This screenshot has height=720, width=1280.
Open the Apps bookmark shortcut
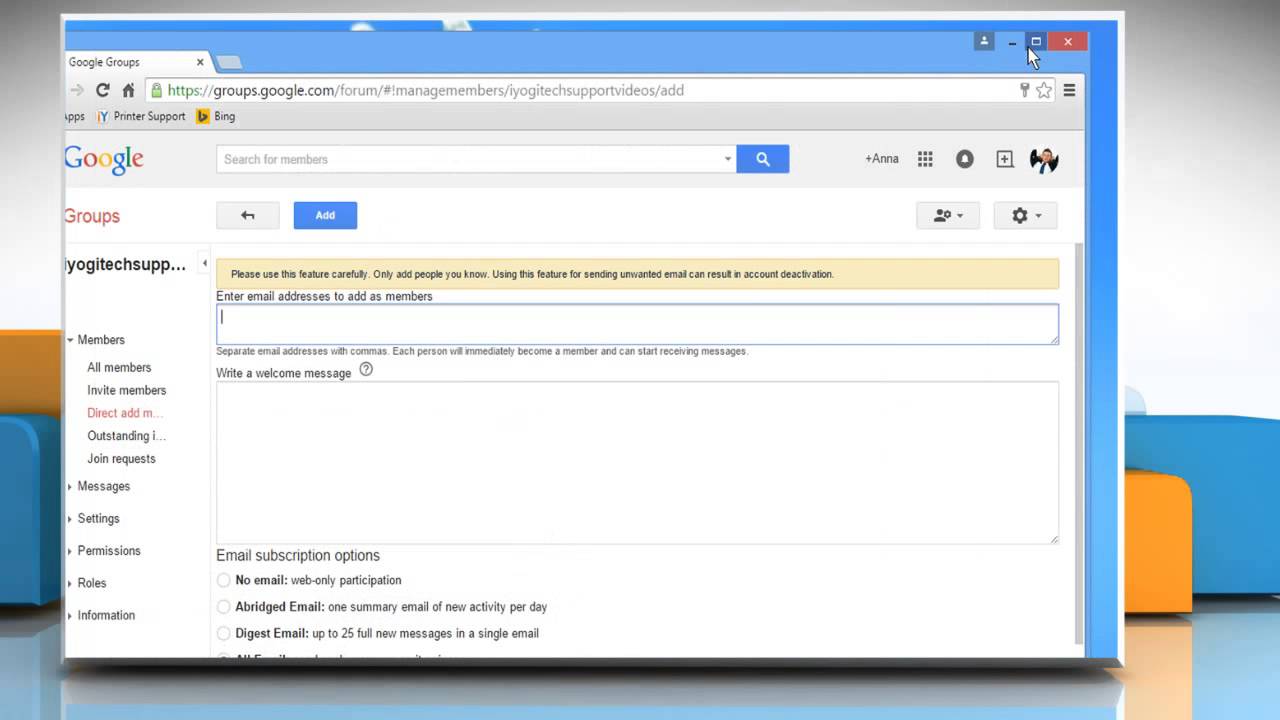tap(75, 116)
